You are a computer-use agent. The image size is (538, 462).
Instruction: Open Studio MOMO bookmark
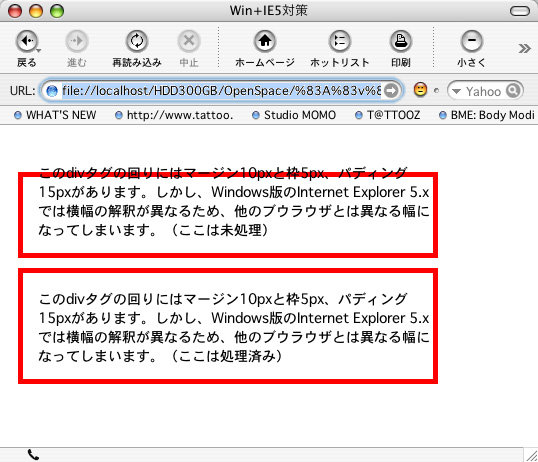[294, 115]
